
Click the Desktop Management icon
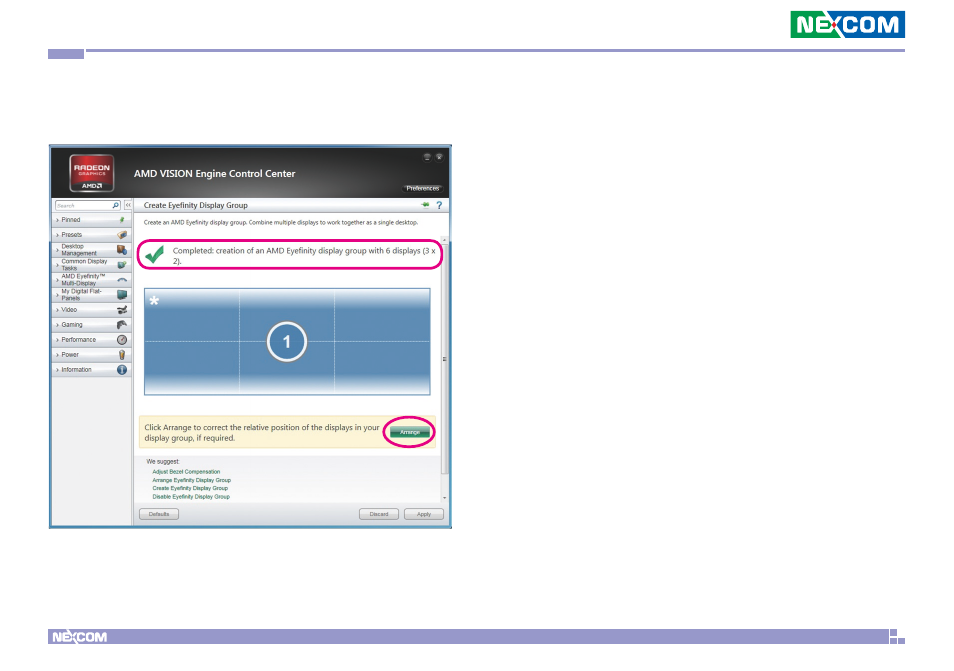(x=122, y=249)
